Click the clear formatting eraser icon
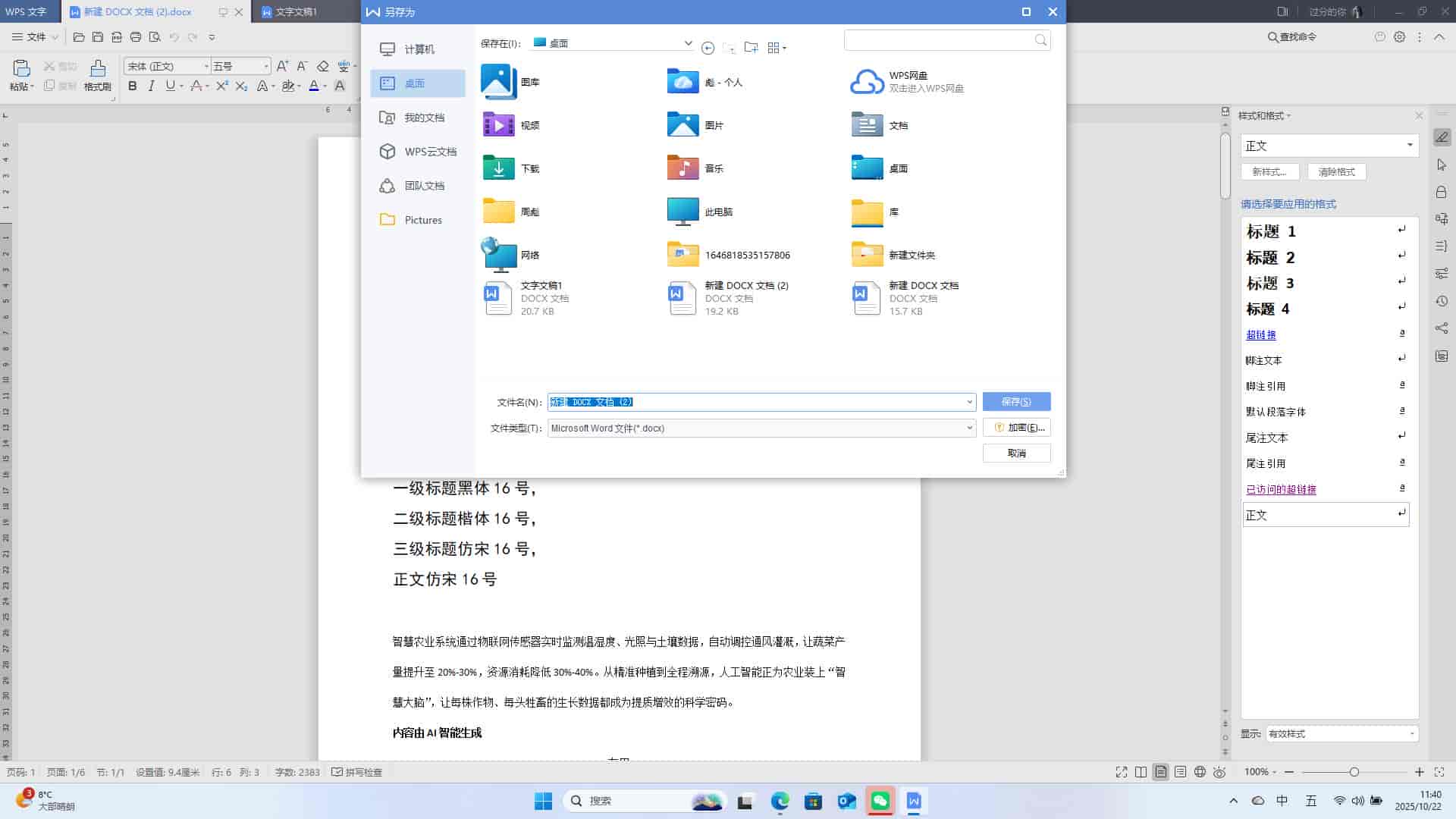 pos(323,66)
